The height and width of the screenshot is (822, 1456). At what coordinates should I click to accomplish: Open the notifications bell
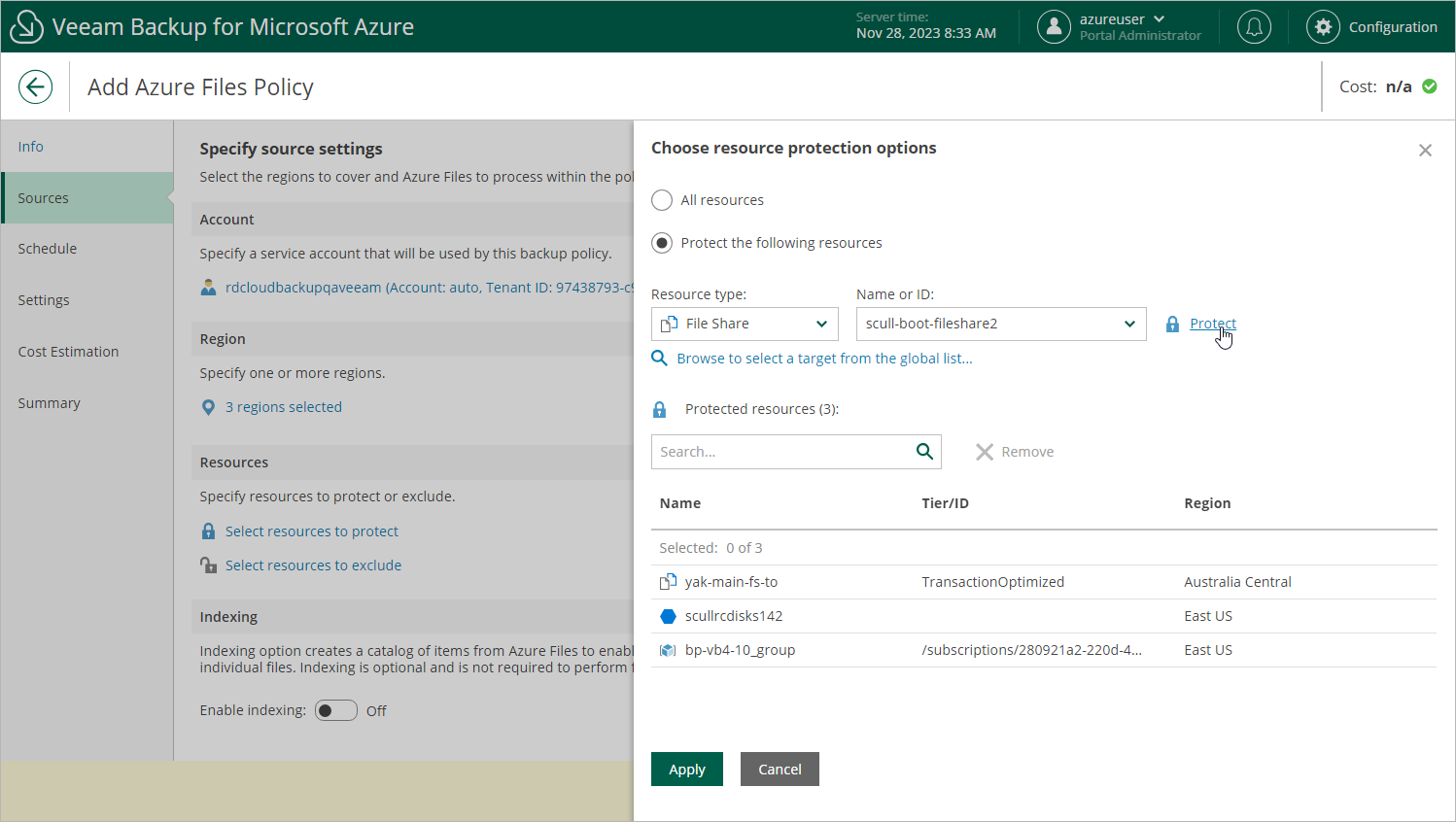[1254, 27]
